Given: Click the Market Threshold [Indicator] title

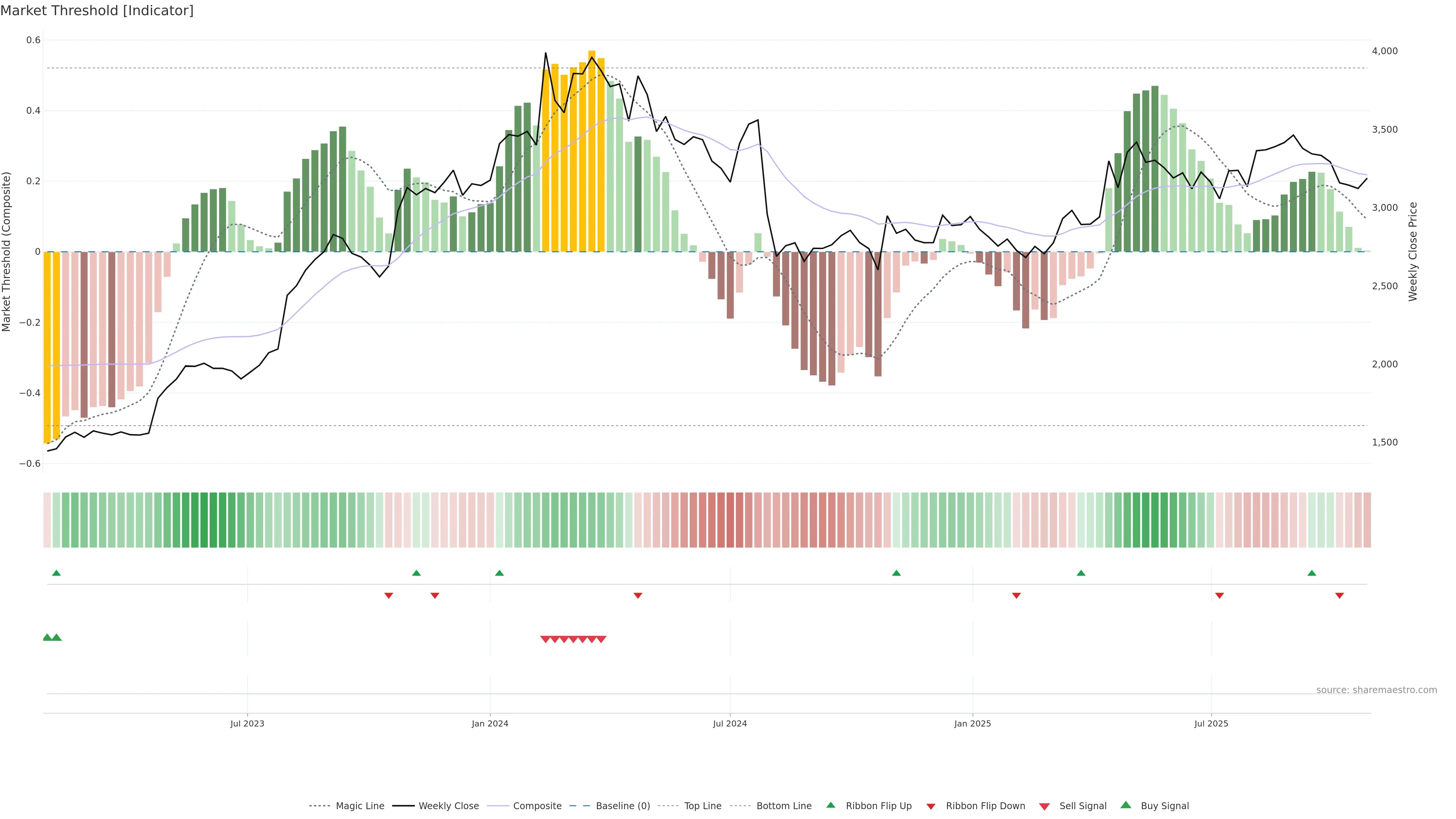Looking at the screenshot, I should click(x=97, y=11).
